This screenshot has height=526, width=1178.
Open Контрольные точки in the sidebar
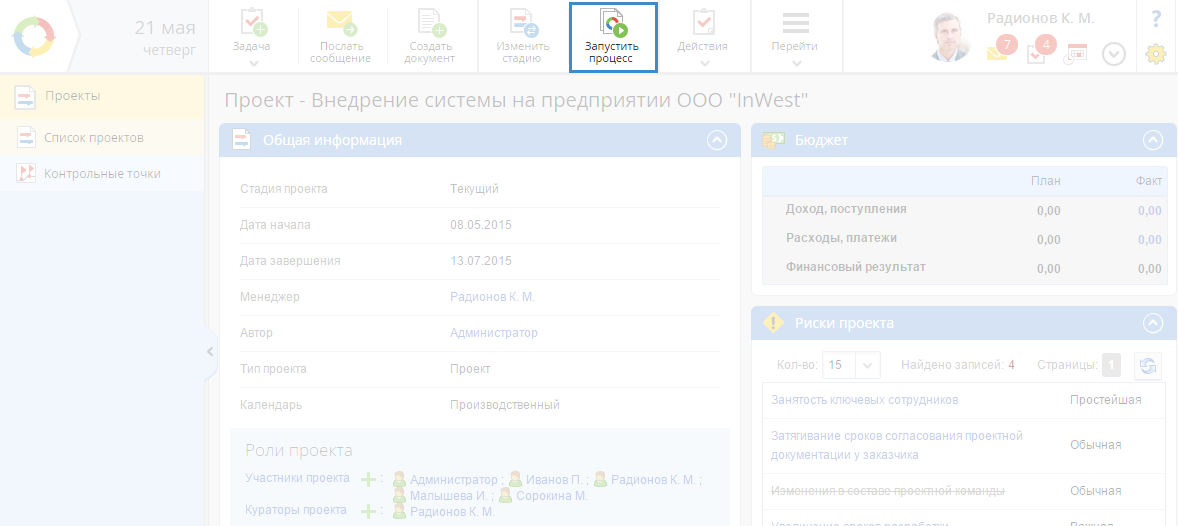click(x=102, y=173)
